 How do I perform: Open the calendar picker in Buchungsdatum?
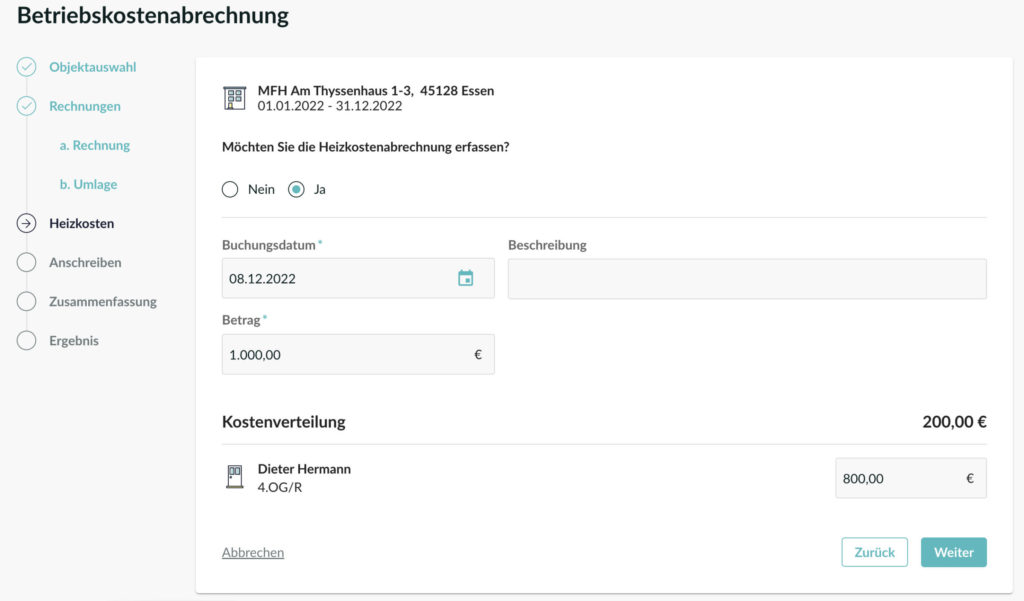point(465,278)
